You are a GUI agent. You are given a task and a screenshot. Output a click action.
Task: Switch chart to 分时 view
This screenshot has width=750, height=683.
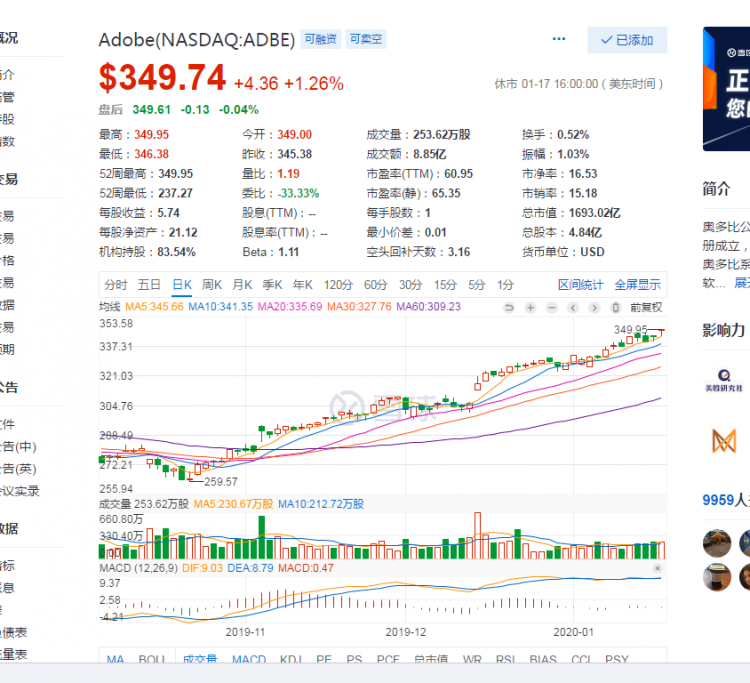(x=116, y=285)
